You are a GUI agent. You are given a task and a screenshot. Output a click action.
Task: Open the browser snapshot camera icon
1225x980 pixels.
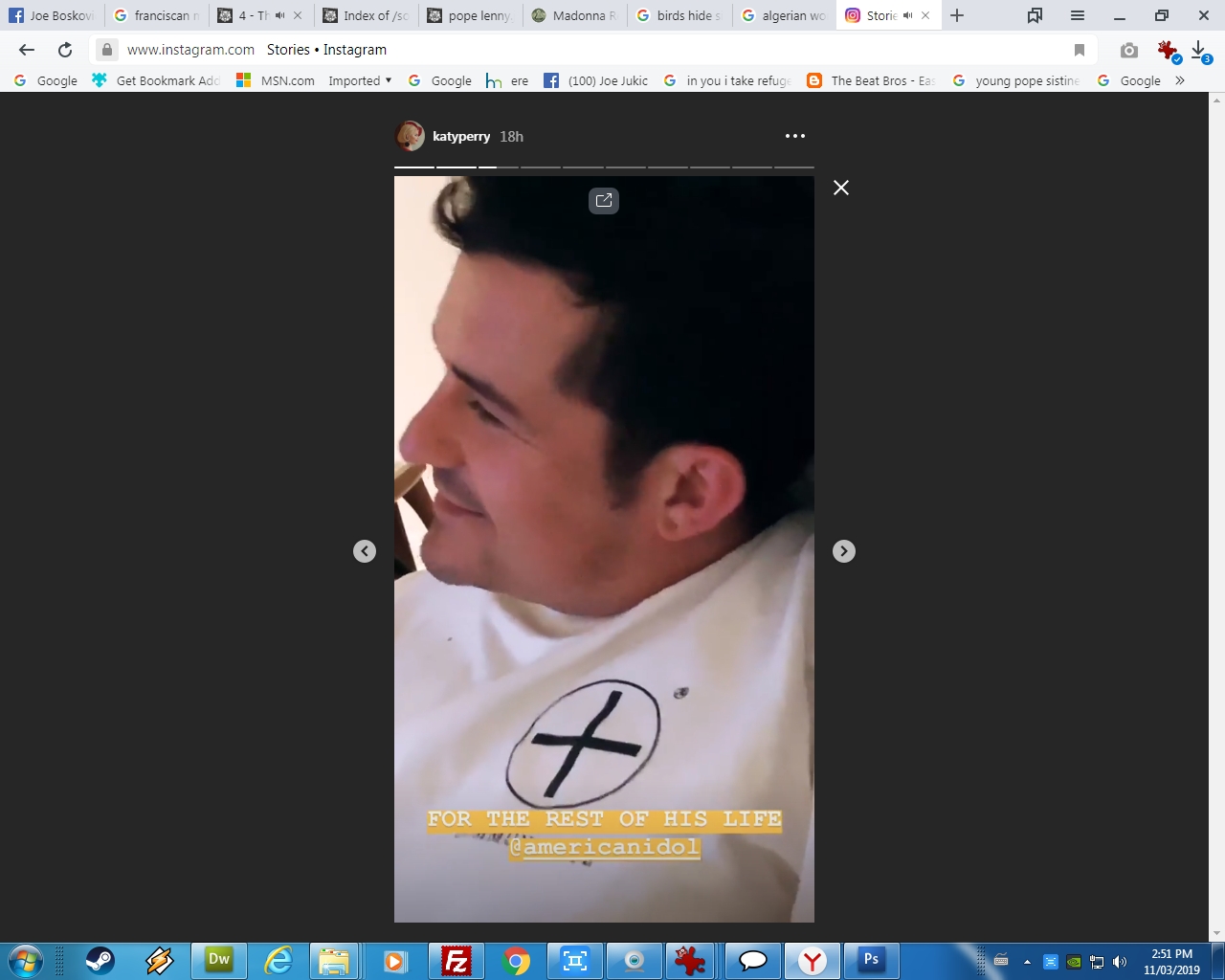click(1129, 50)
